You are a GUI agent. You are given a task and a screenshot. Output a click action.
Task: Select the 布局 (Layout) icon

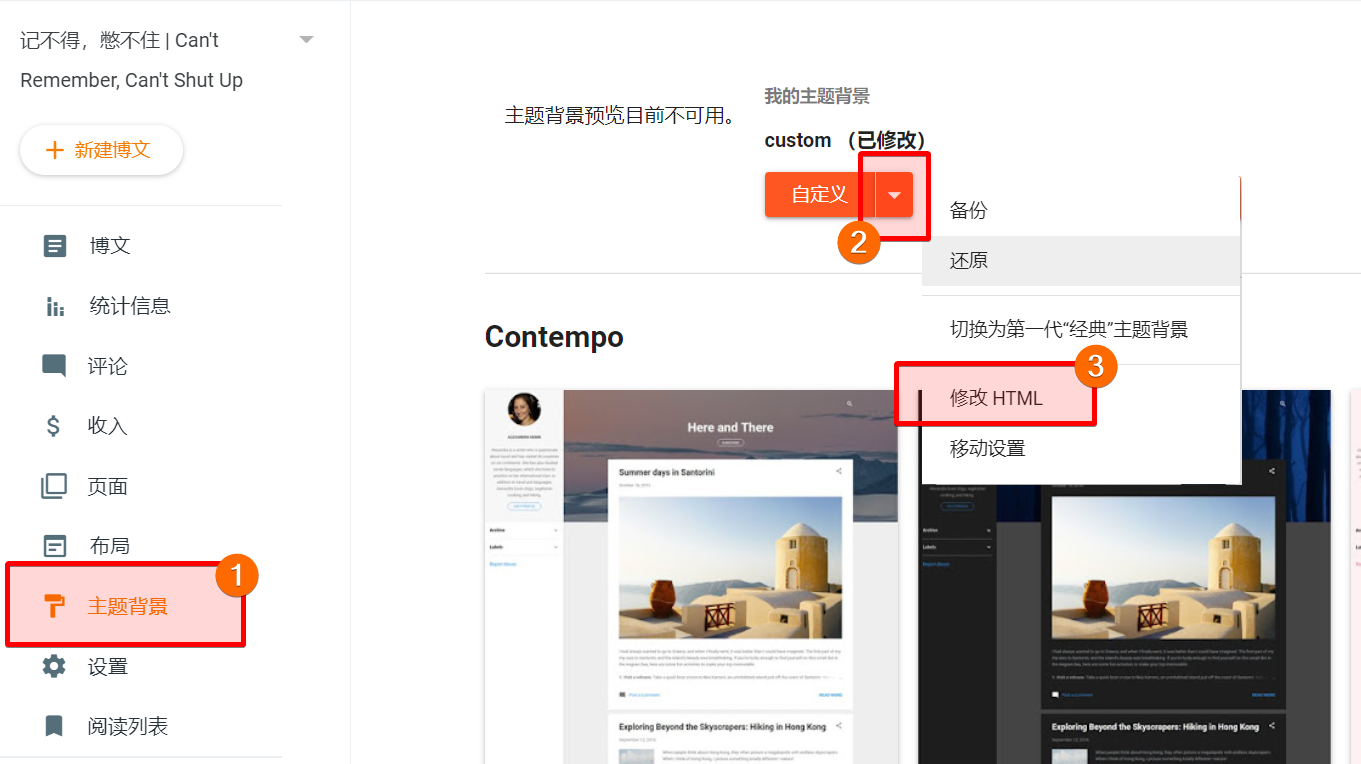(55, 545)
